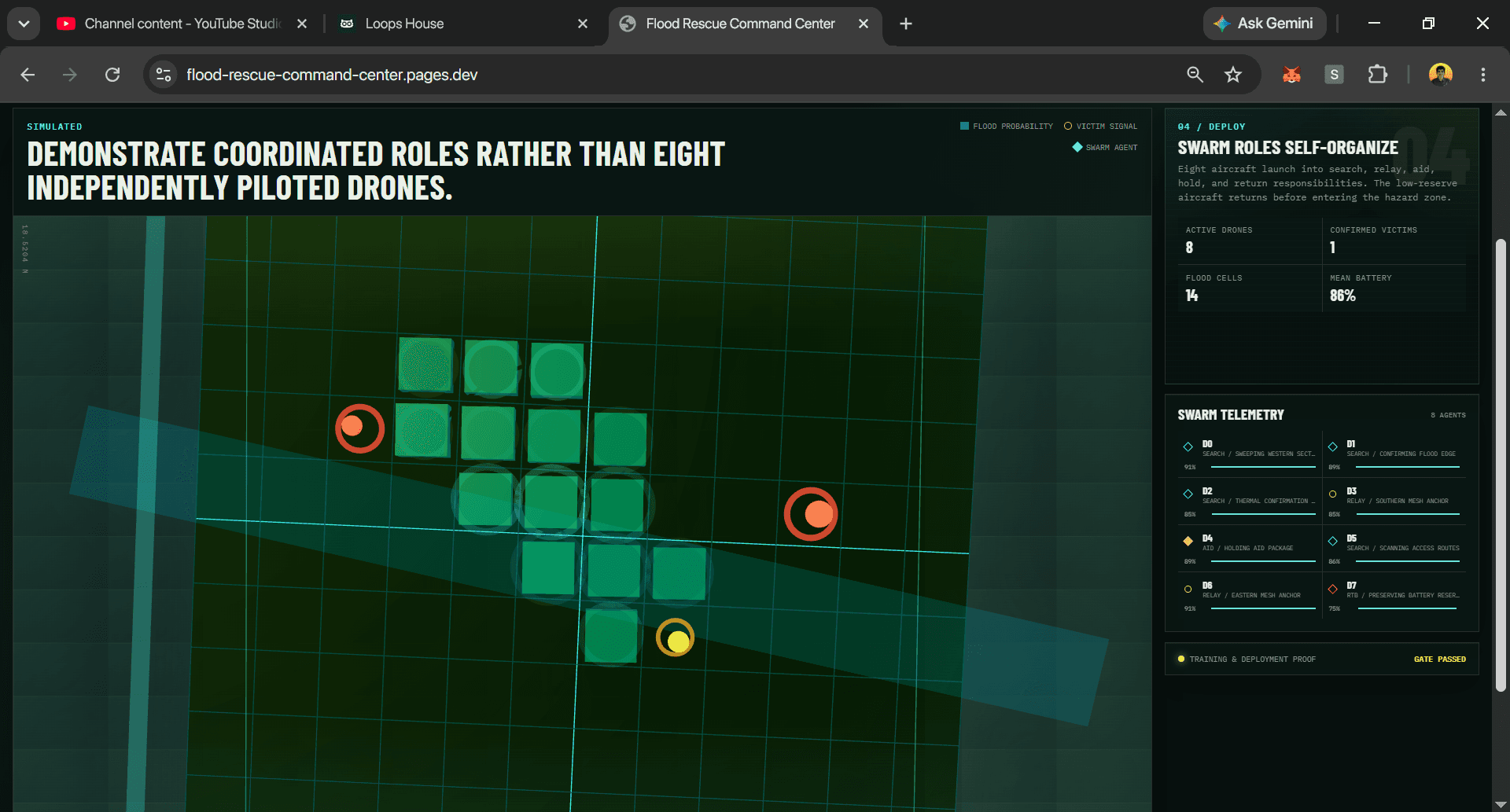Select the D4 aid package diamond icon
The image size is (1510, 812).
[1188, 541]
